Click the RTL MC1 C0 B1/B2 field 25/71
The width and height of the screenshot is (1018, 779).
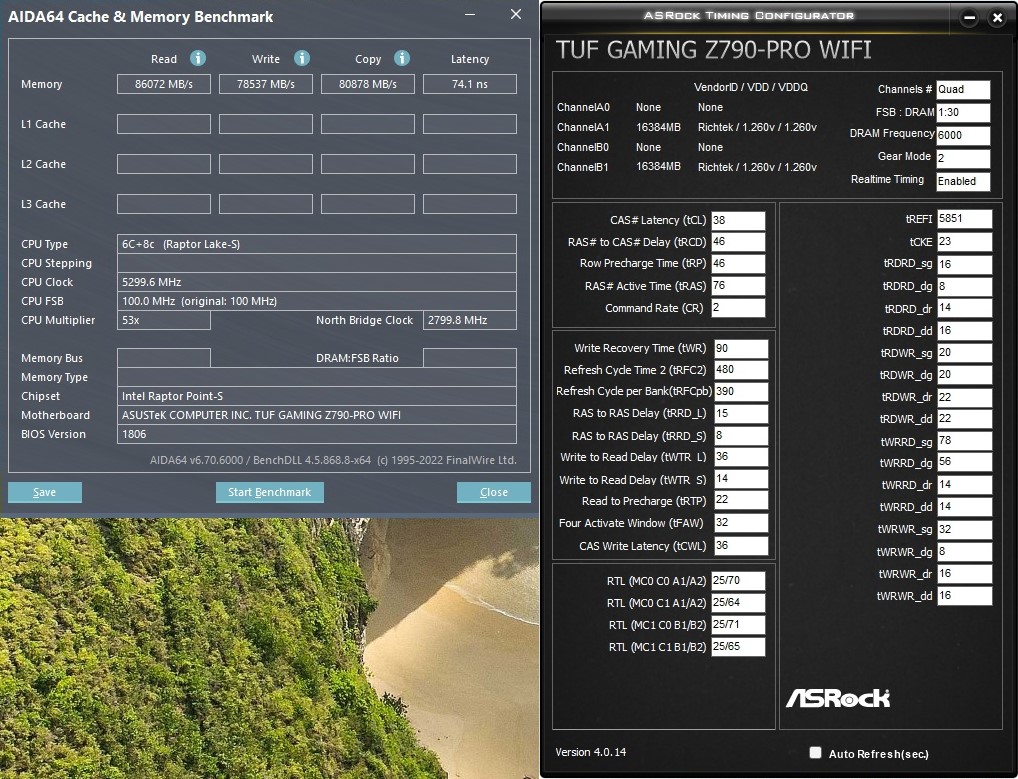tap(738, 624)
